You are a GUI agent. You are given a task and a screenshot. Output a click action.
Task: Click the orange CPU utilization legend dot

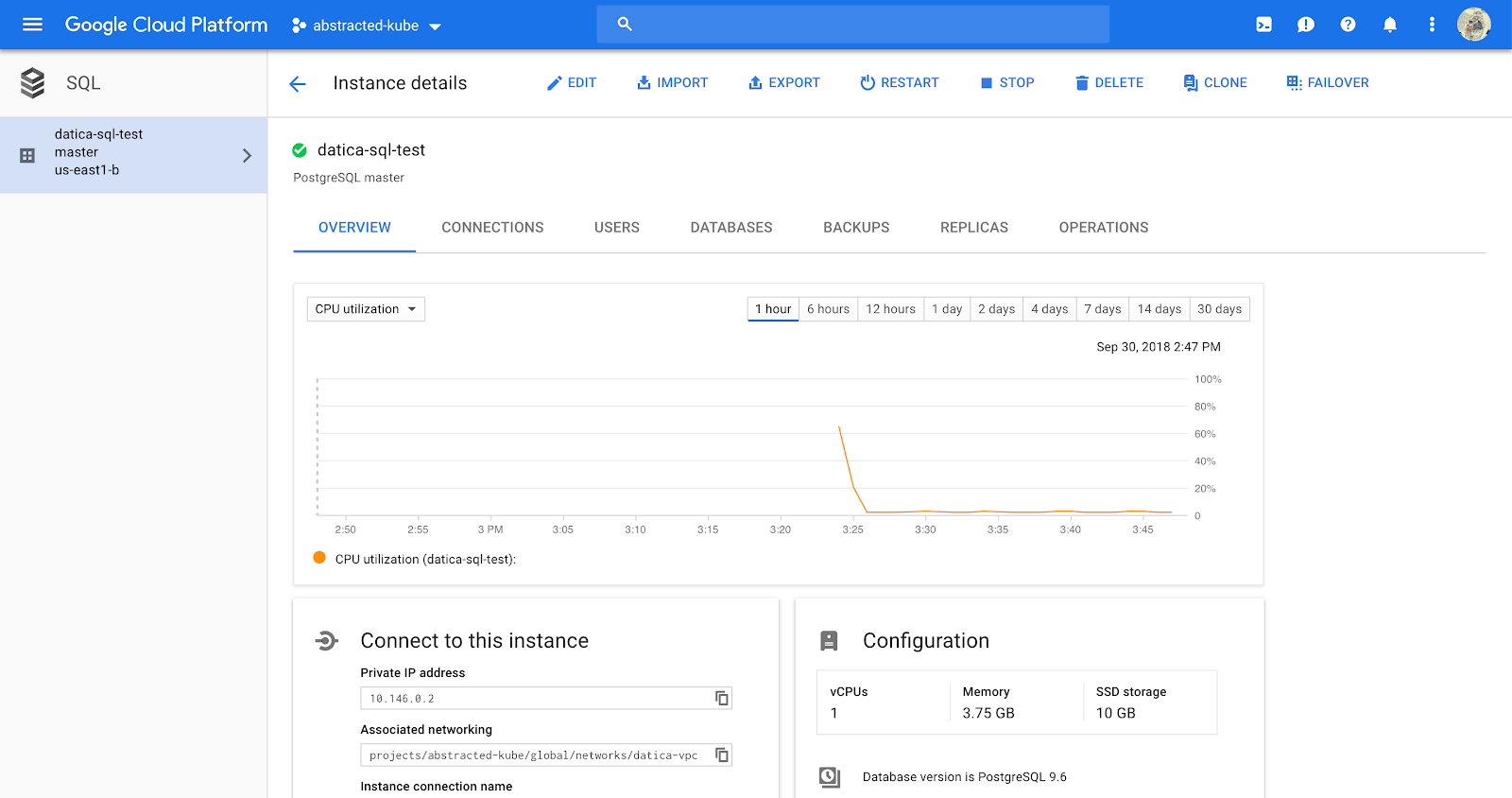(x=319, y=558)
